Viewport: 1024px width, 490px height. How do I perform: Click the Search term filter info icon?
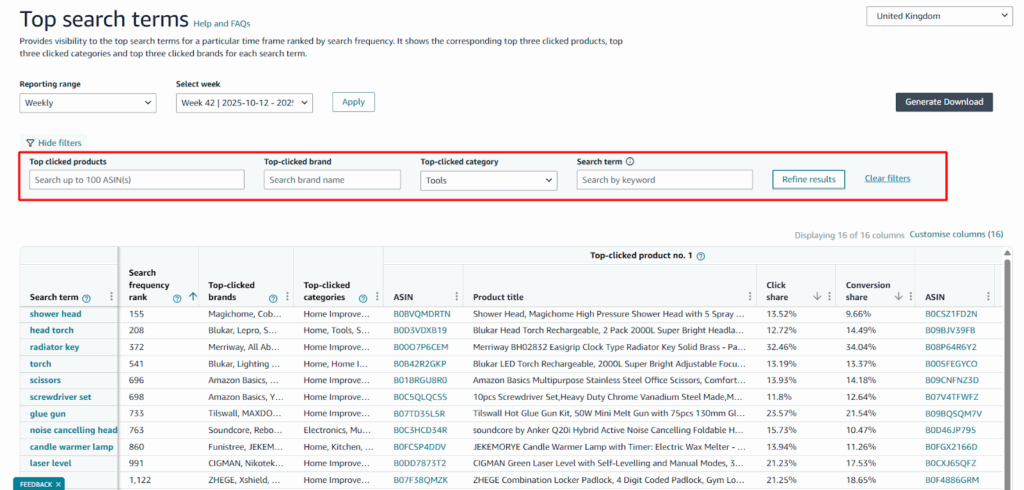point(630,161)
